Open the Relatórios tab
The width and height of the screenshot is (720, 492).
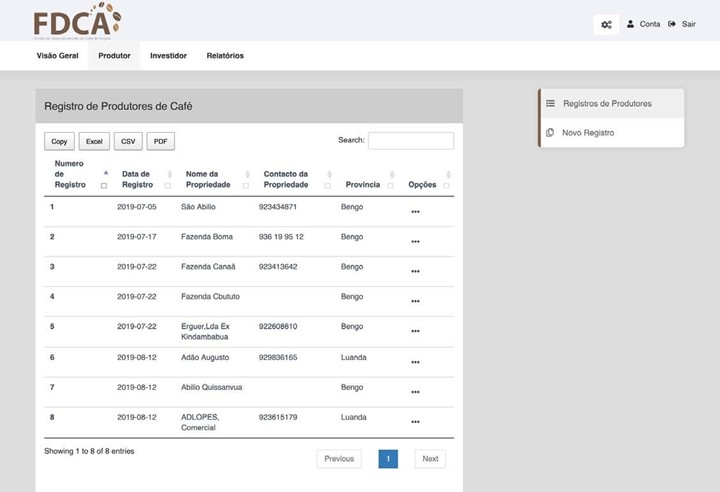[x=225, y=56]
